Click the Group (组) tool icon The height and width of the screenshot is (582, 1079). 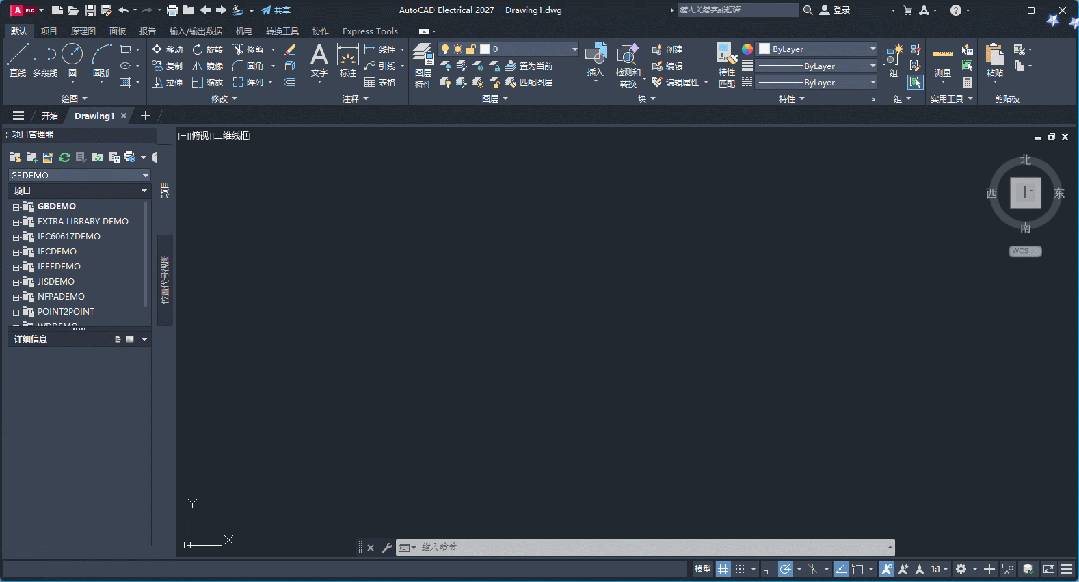coord(894,56)
